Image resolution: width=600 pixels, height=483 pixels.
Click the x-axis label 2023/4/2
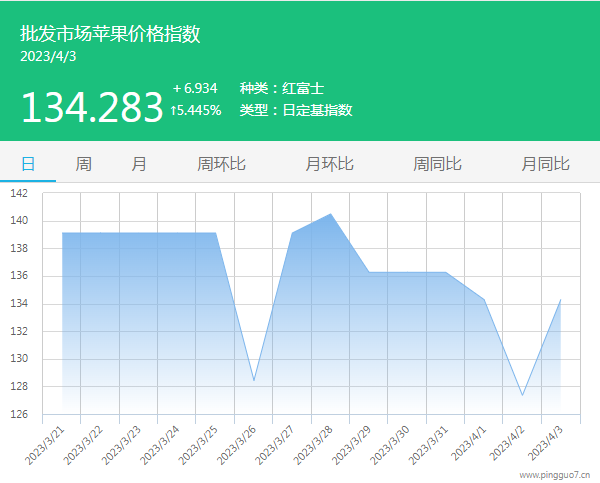(507, 443)
